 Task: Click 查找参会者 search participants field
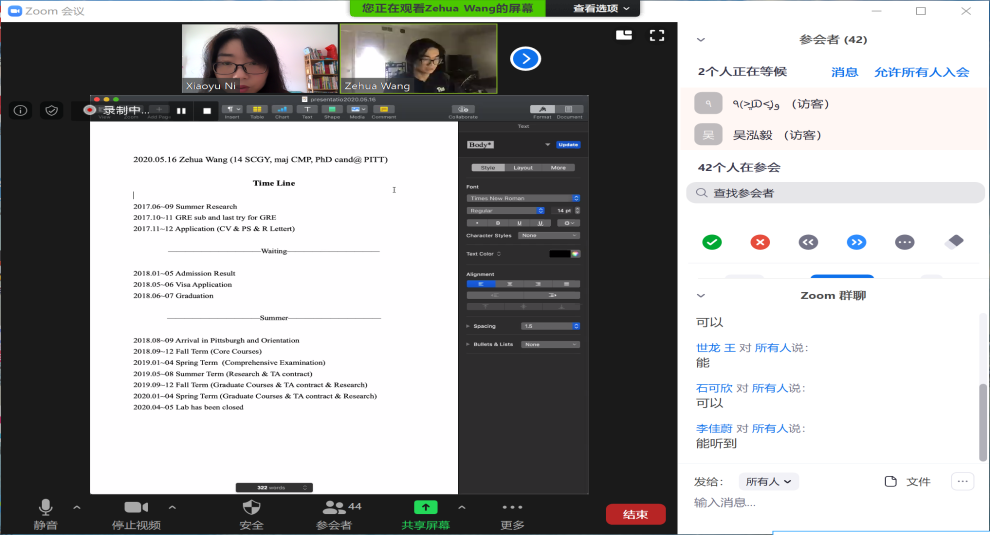point(835,193)
